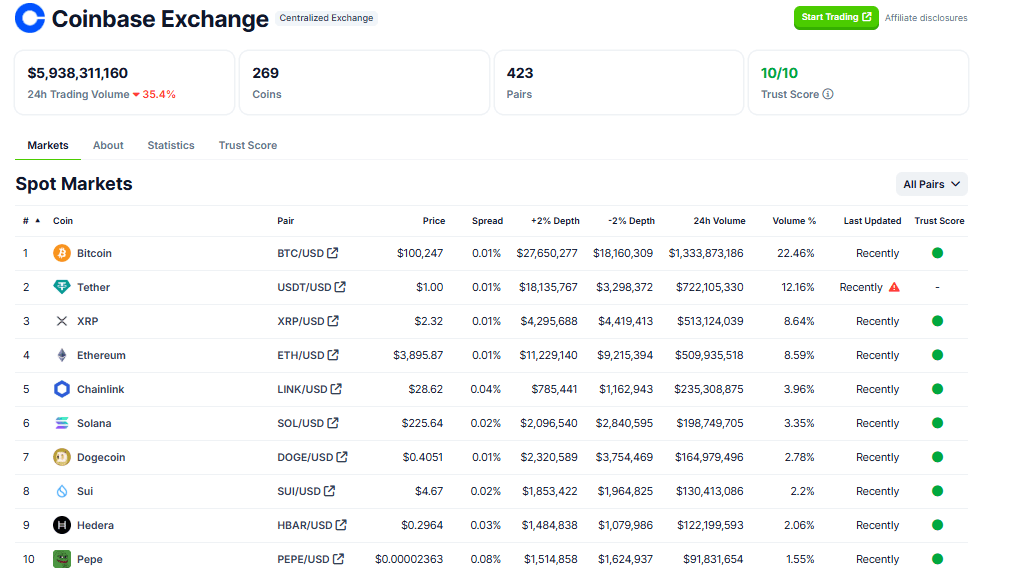Sort table by Price column header
The image size is (1017, 574).
click(434, 221)
